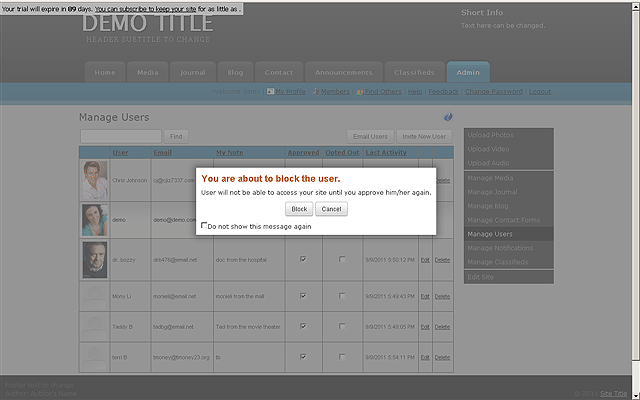Click the Members icon in welcome bar

[x=316, y=92]
